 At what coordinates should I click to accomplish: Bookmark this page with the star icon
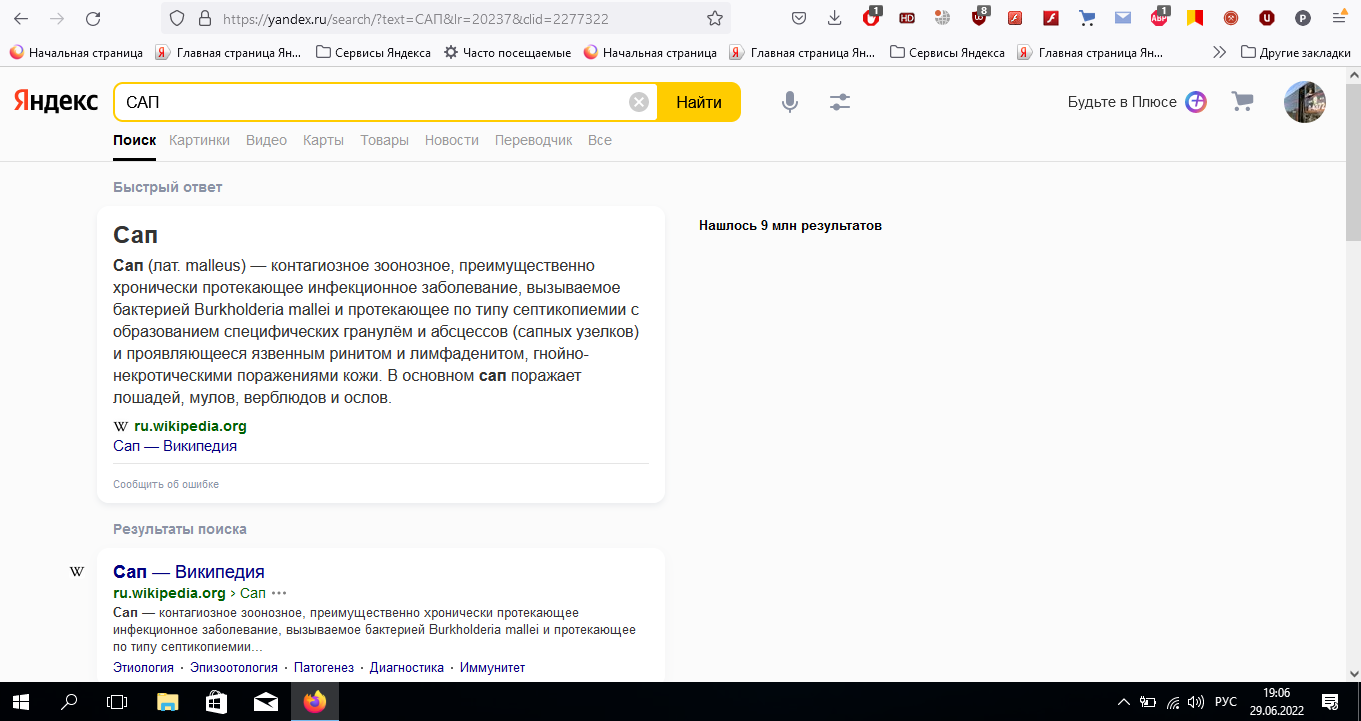point(715,18)
